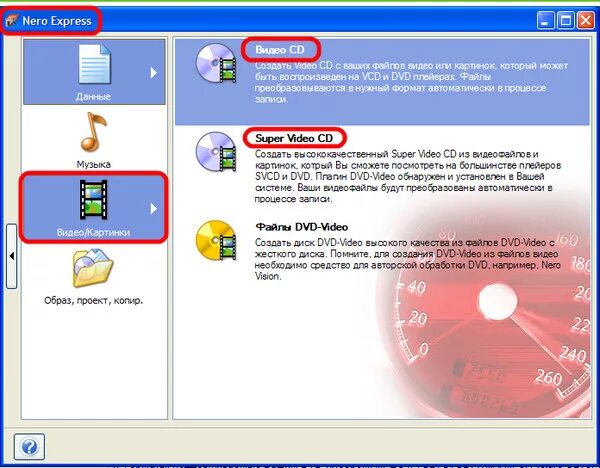Click the Nero Express title bar app icon
The image size is (600, 468).
12,20
